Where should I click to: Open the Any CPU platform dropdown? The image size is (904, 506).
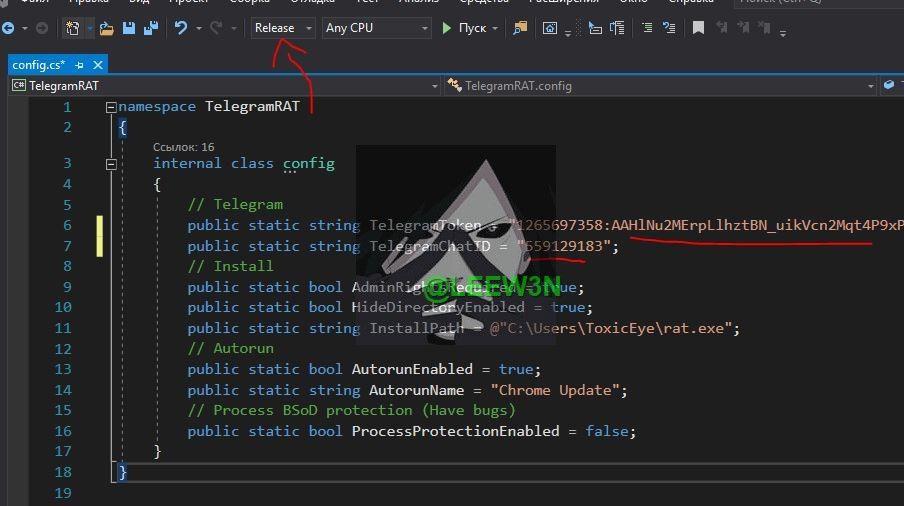[376, 28]
